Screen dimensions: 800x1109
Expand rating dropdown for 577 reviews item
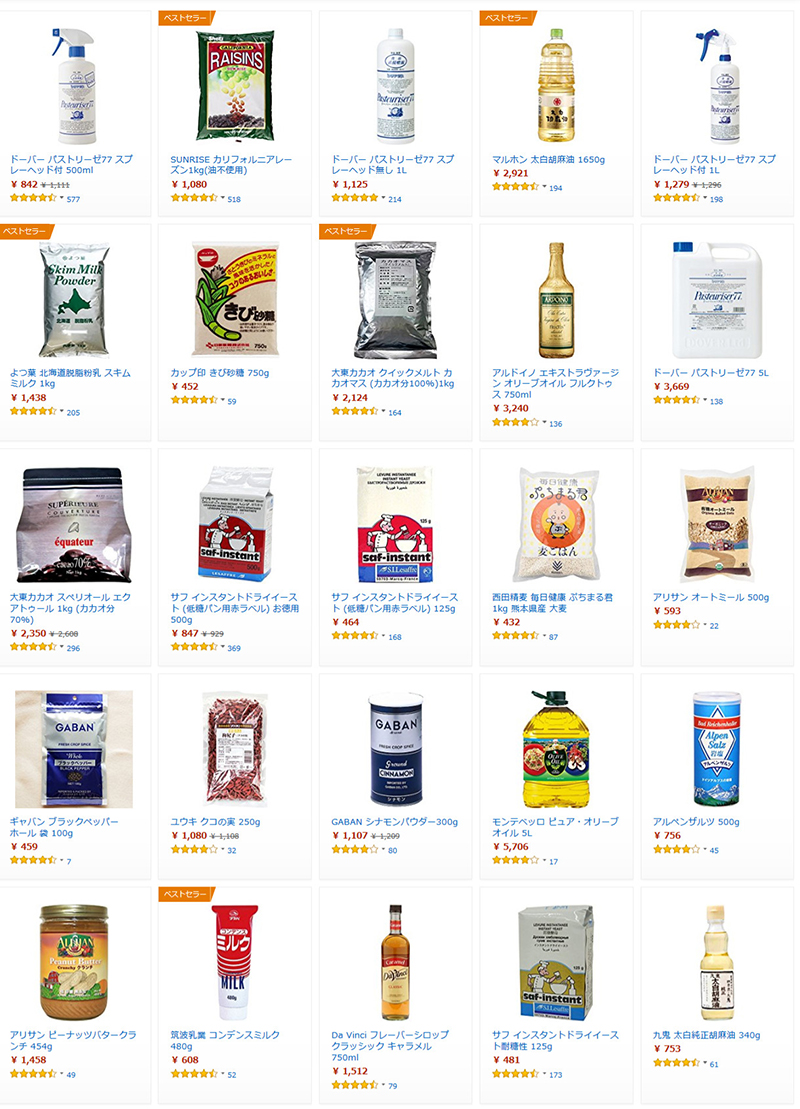tap(62, 198)
